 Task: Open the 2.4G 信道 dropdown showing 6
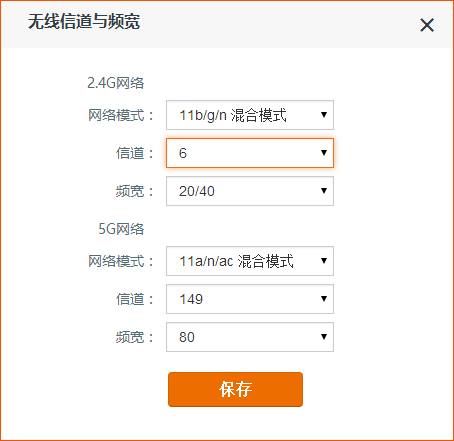[250, 153]
